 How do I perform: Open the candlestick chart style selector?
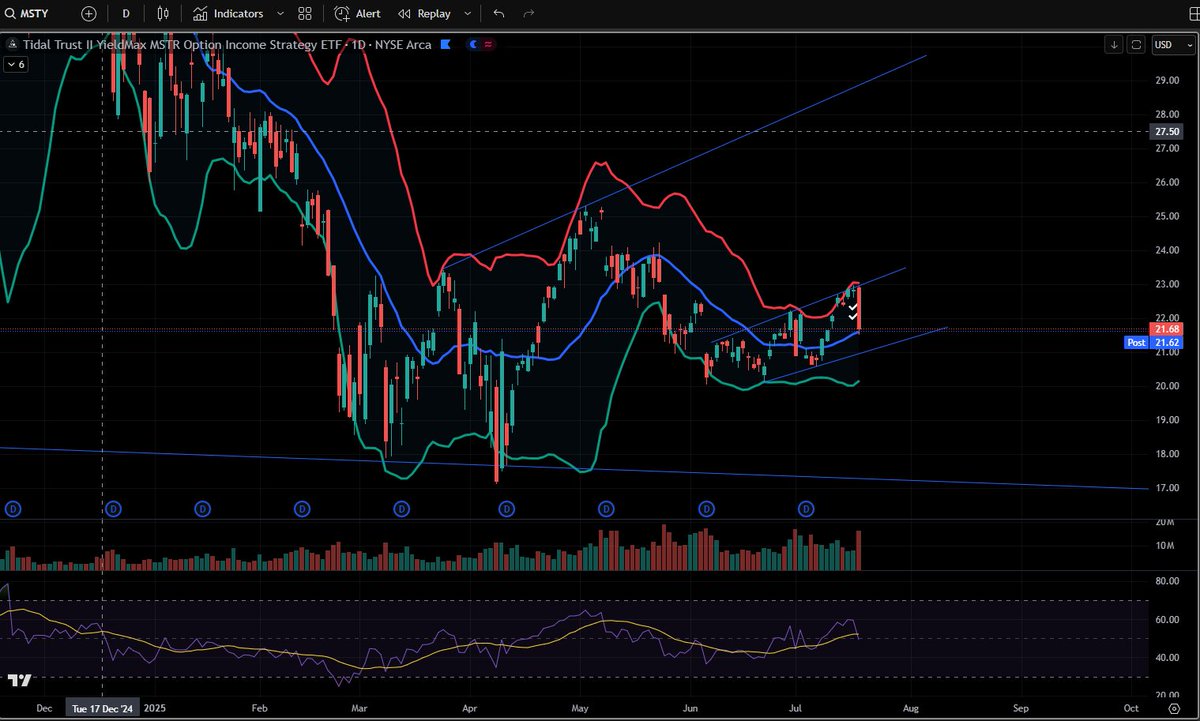(163, 14)
